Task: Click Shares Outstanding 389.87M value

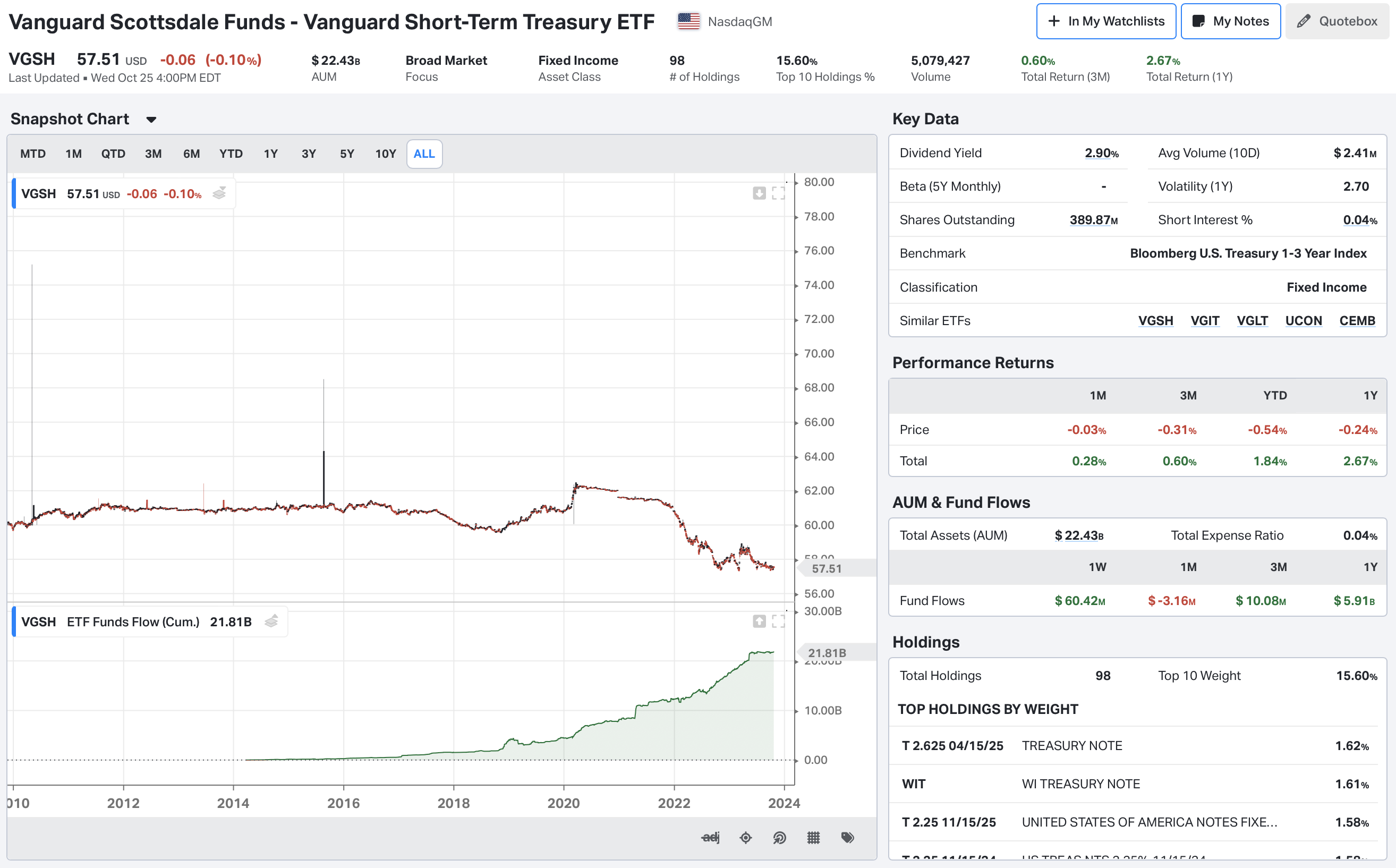Action: (1094, 220)
